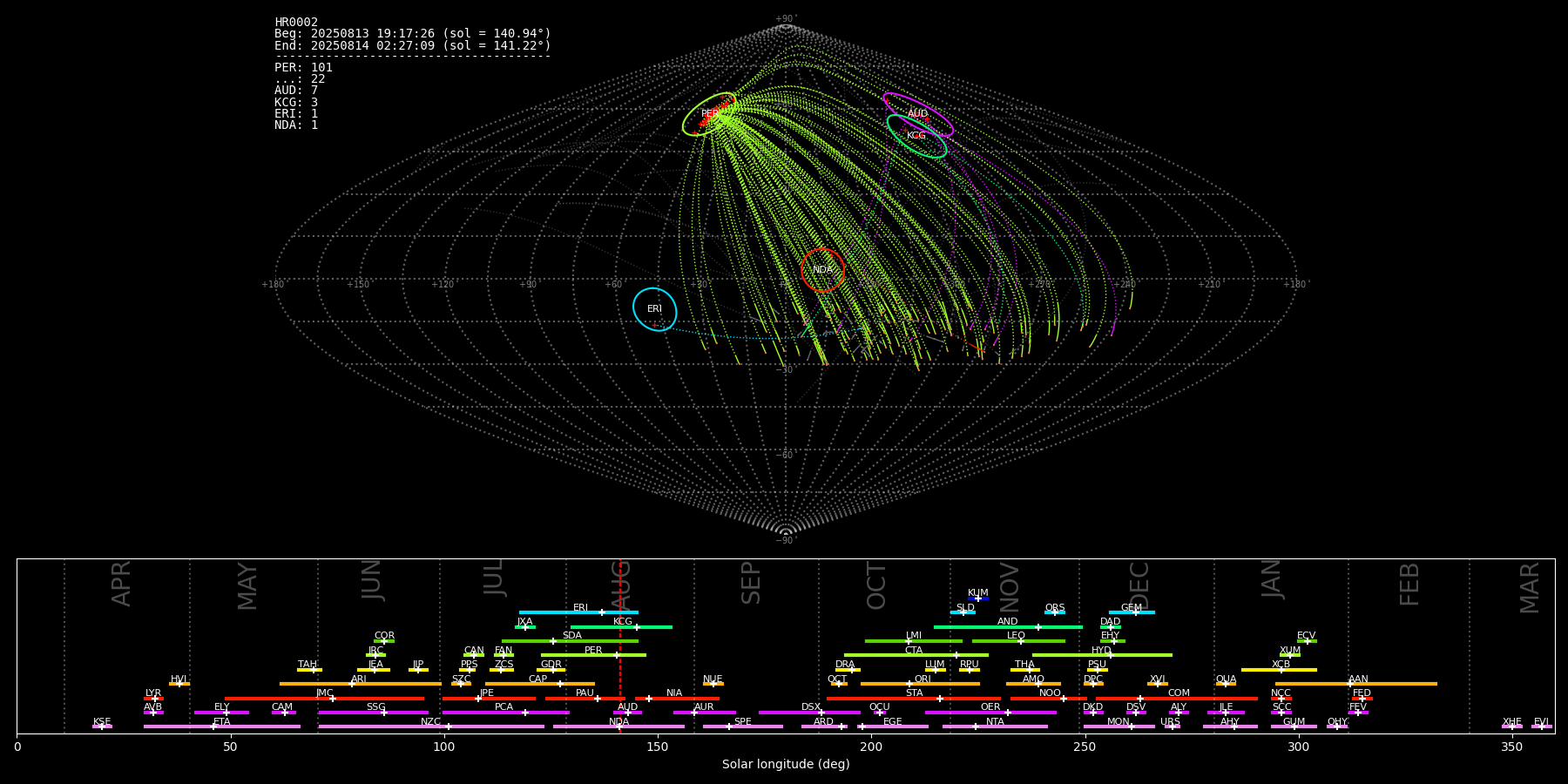Viewport: 1568px width, 784px height.
Task: Select the COM shower bar
Action: (1178, 698)
